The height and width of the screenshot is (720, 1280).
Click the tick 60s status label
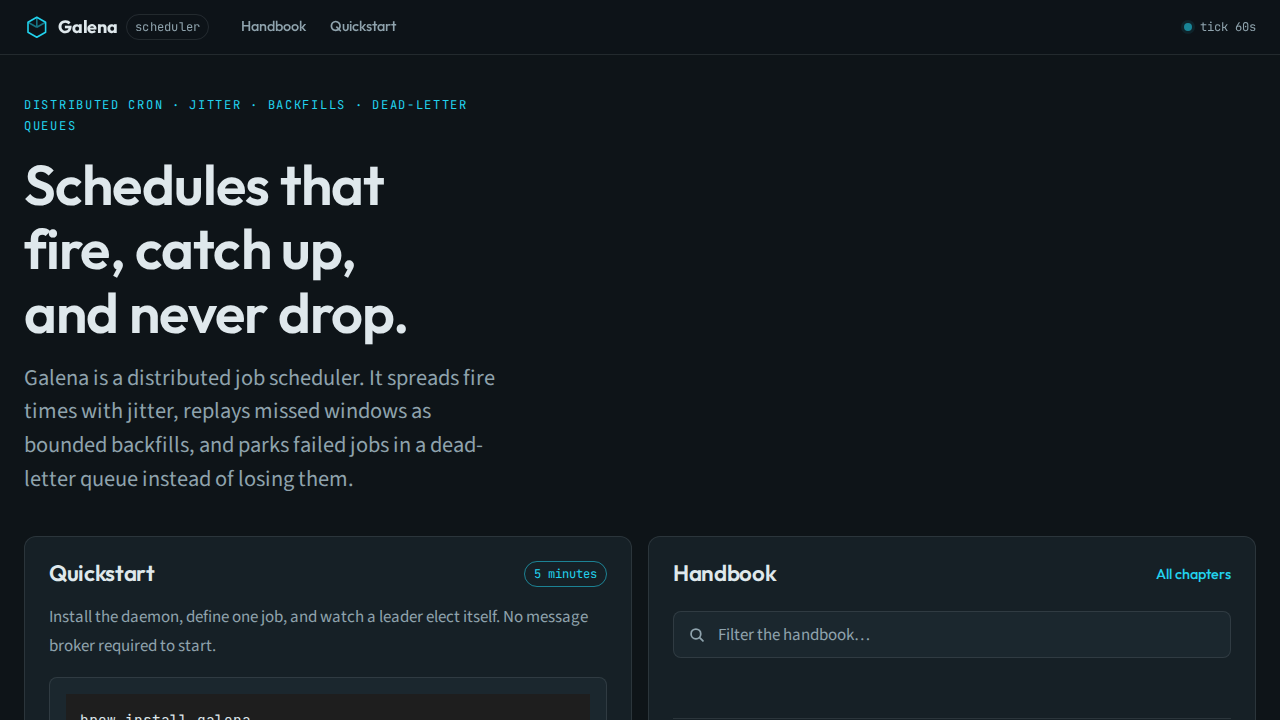[1228, 27]
